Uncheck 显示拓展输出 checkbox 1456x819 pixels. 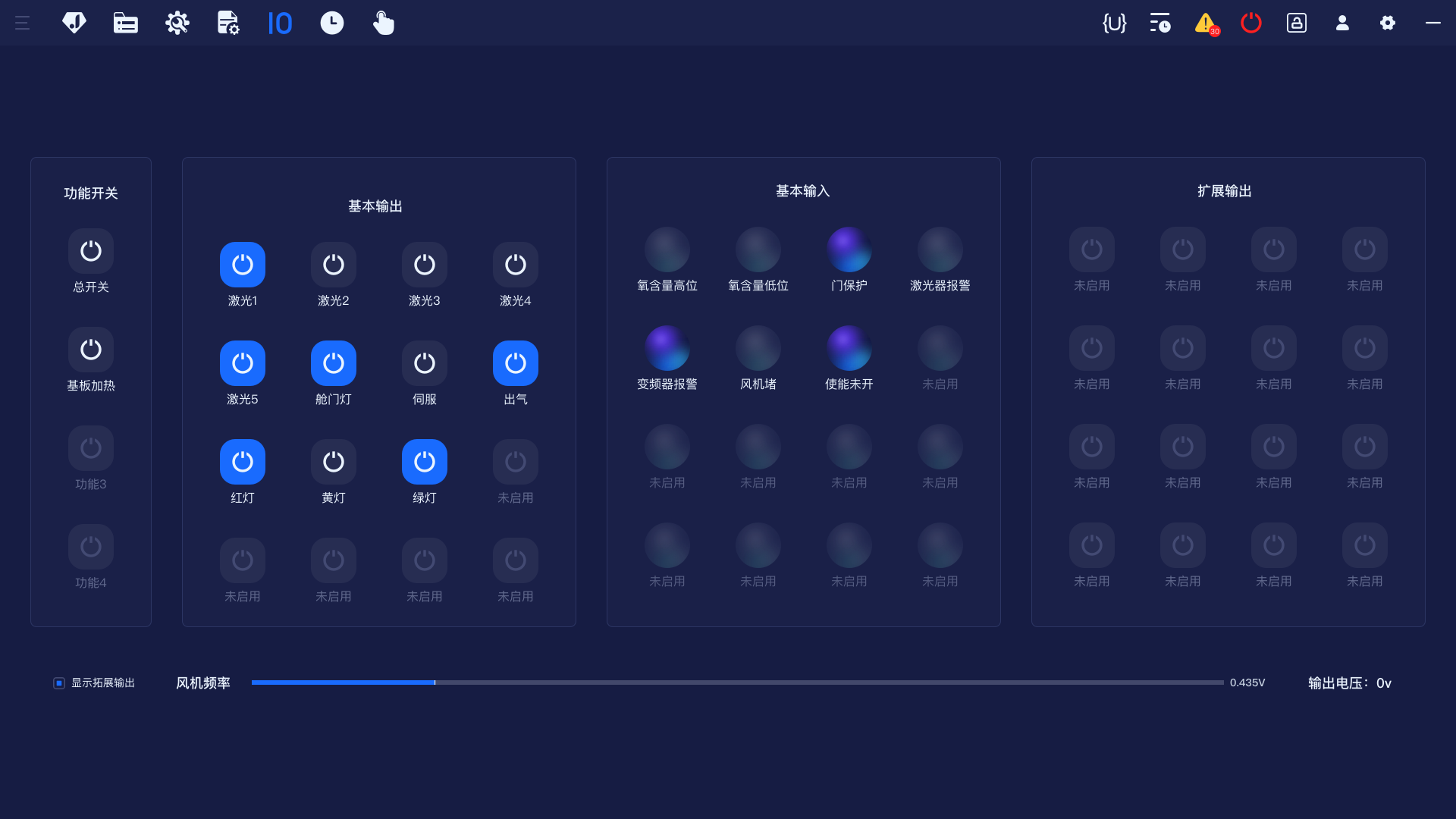point(59,683)
